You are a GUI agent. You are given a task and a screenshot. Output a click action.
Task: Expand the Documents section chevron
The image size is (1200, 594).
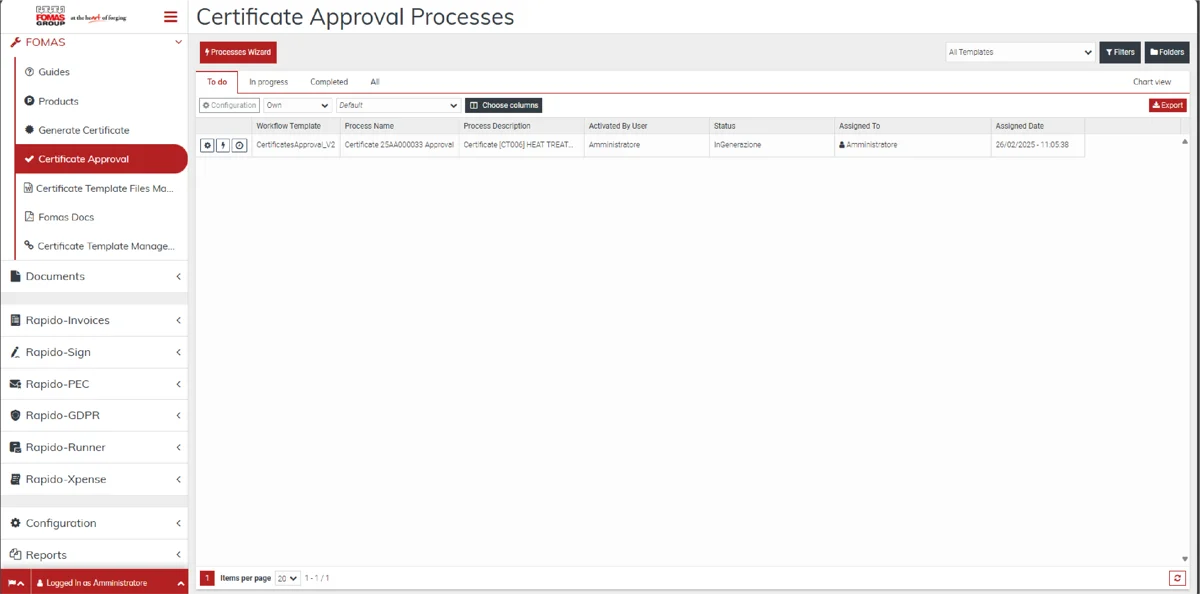(178, 276)
